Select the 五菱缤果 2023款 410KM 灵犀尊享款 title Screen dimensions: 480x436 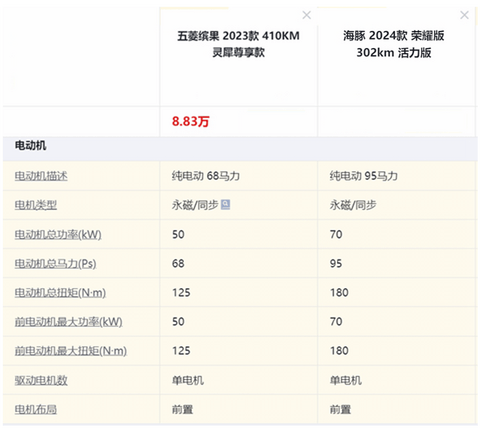[238, 44]
